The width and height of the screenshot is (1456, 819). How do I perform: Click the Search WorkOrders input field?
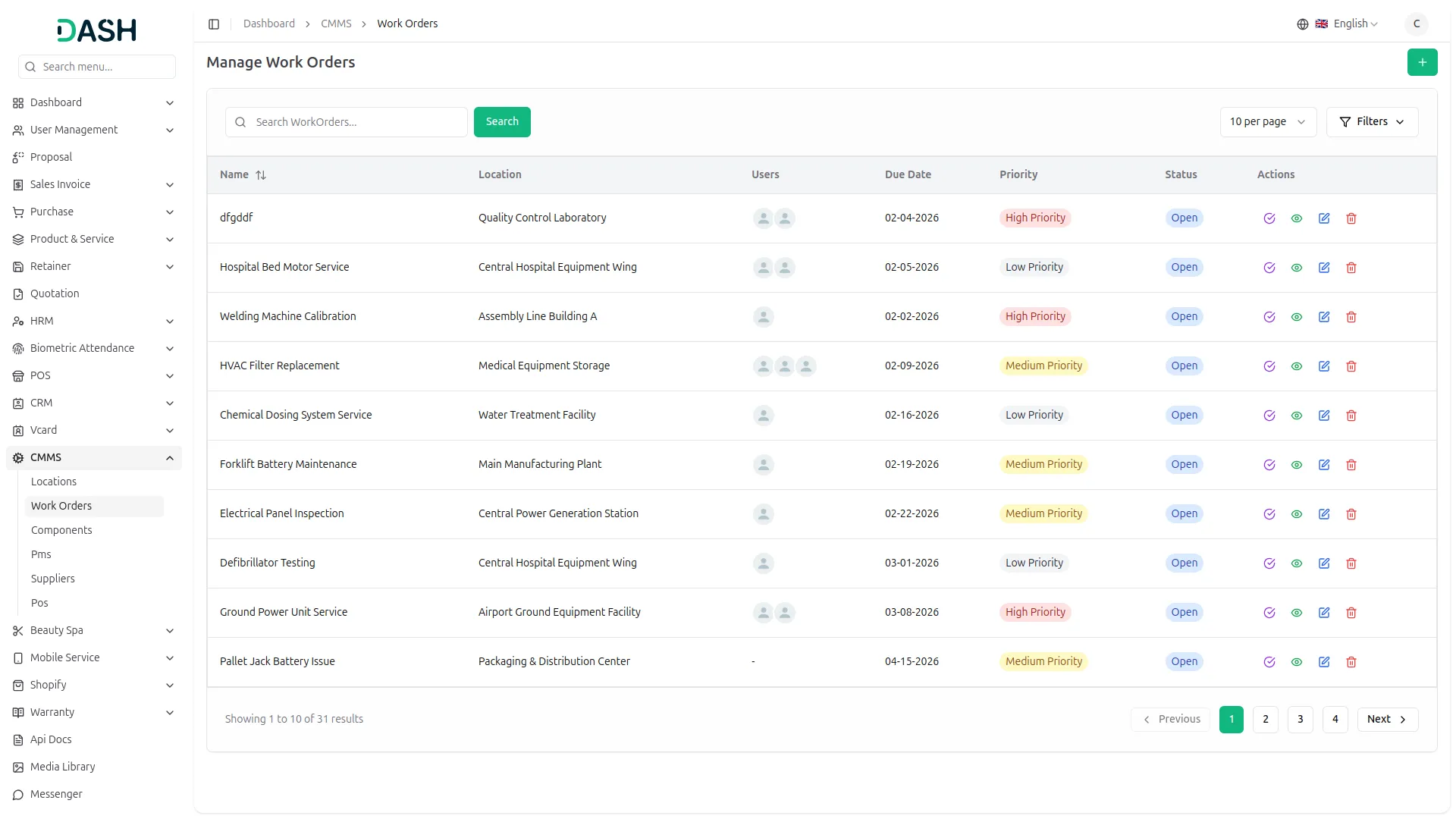click(356, 122)
